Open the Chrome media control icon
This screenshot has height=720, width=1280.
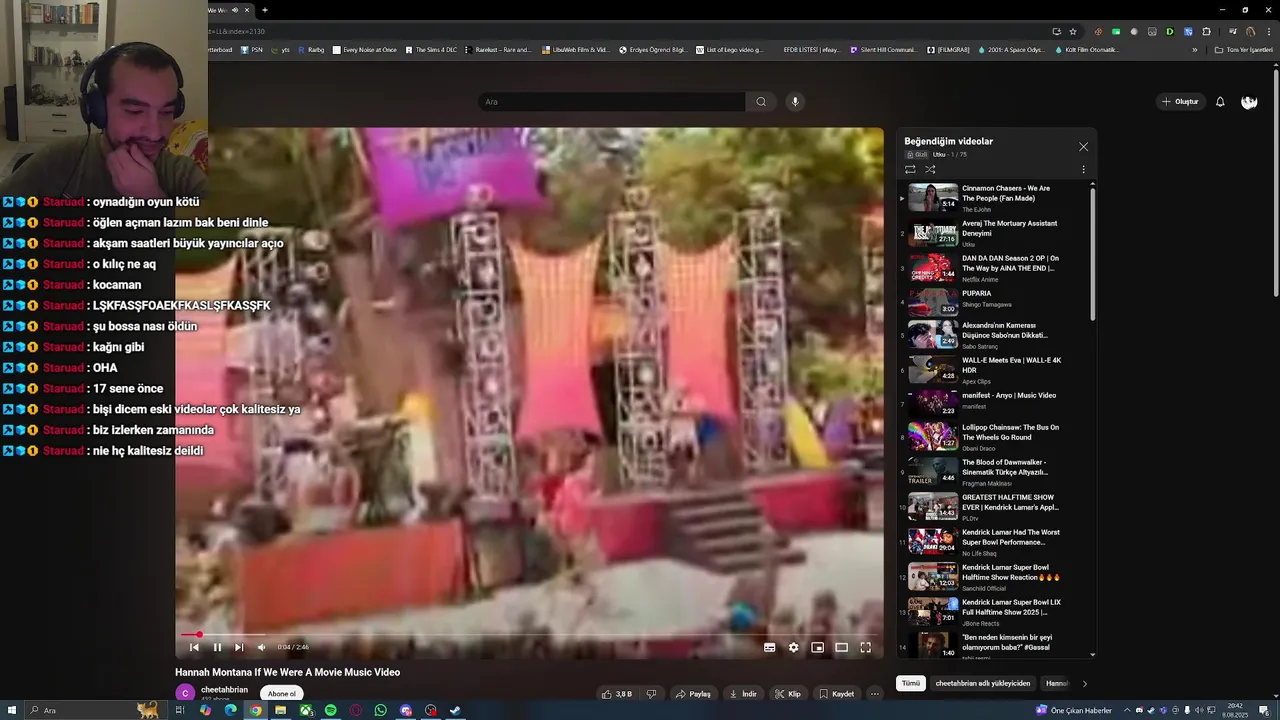[1232, 31]
